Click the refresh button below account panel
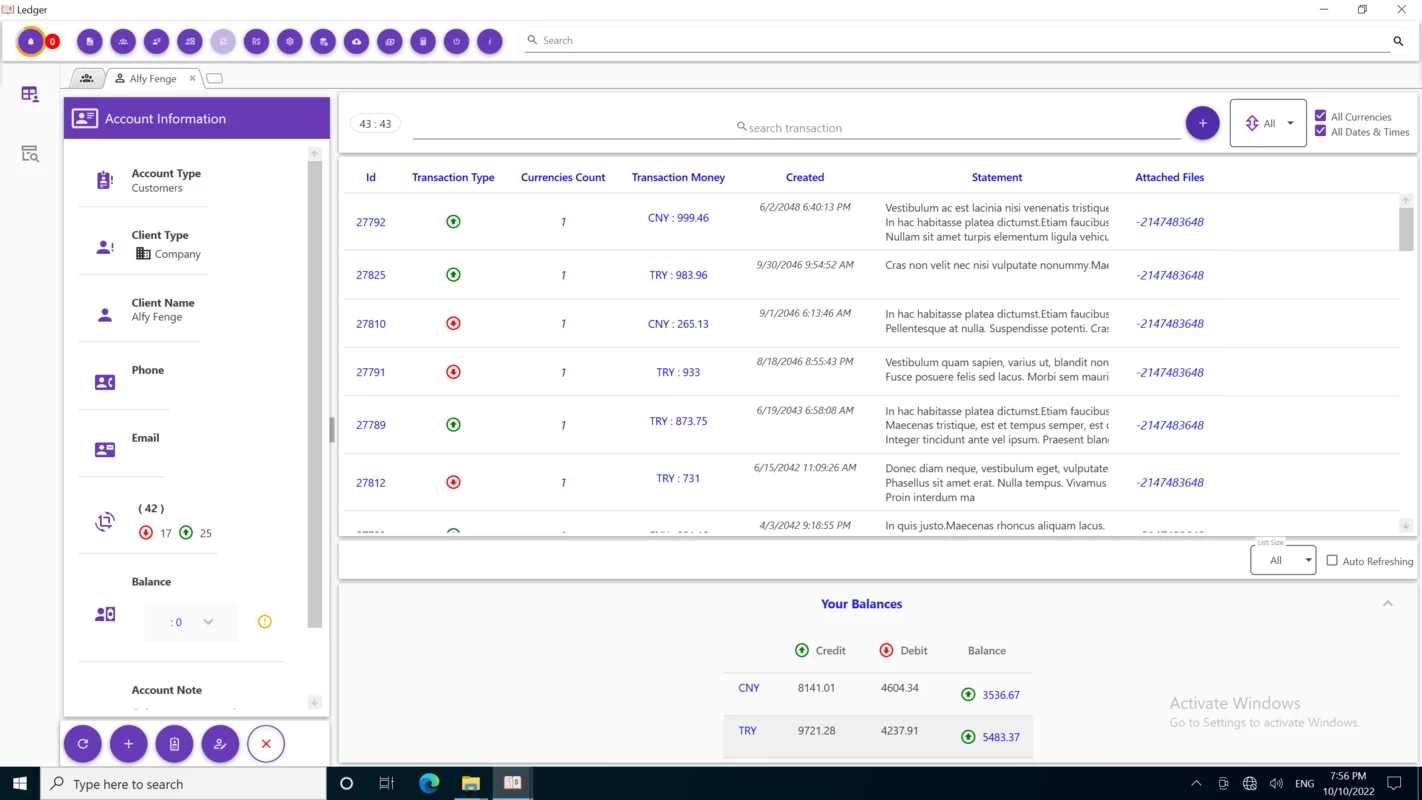Screen dimensions: 1422x800 [x=83, y=744]
